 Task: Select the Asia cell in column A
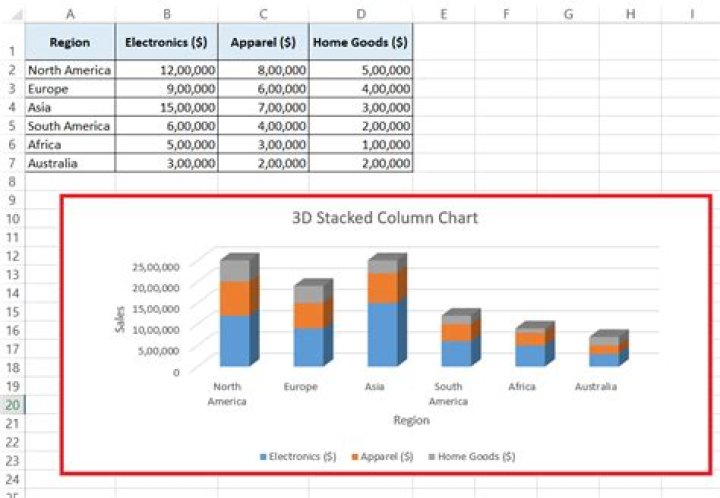coord(70,107)
